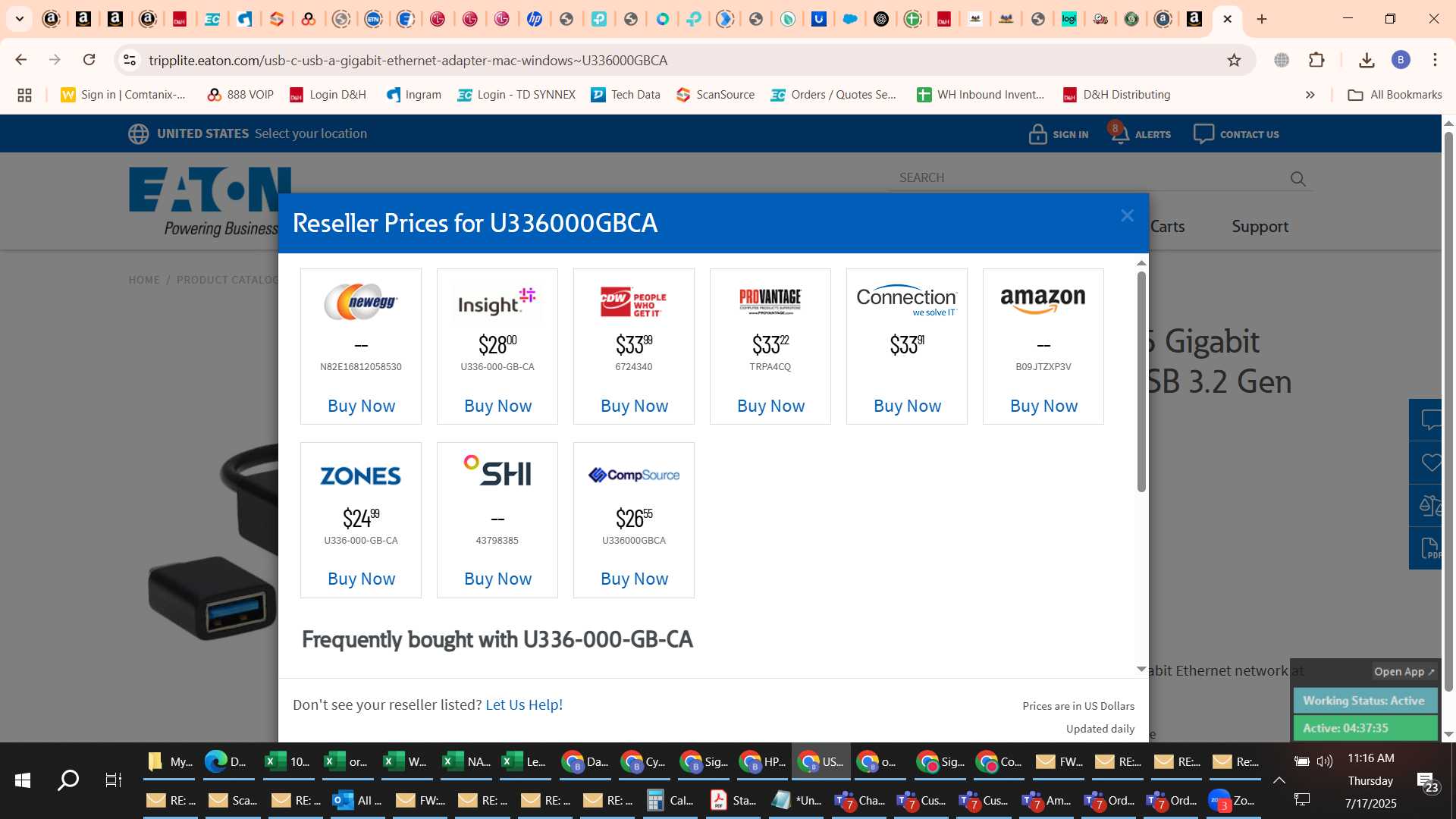Reload the page
The image size is (1456, 819).
(89, 60)
